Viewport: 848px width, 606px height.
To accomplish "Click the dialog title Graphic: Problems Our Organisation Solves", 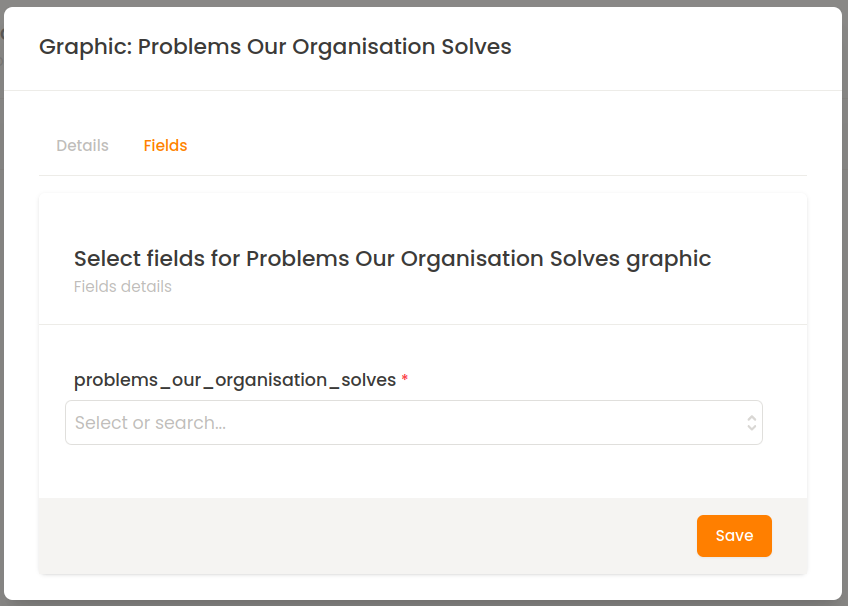I will click(274, 46).
